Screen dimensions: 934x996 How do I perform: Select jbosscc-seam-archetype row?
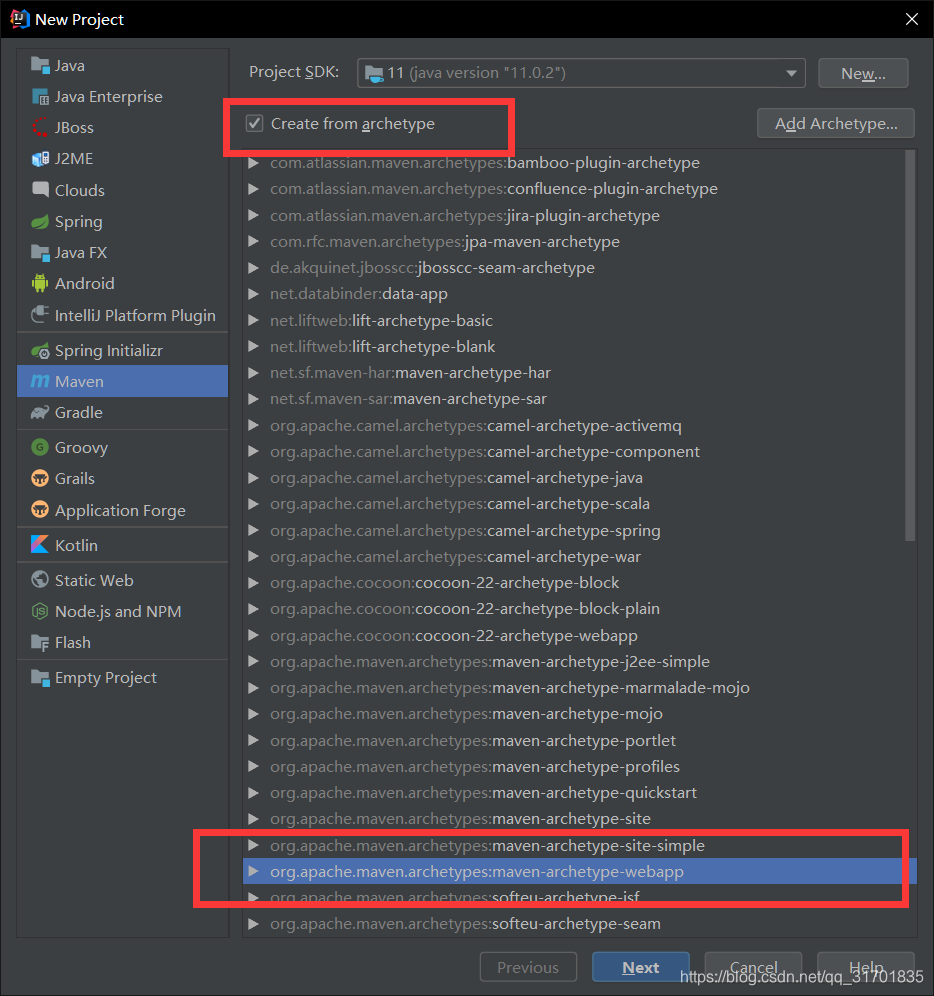point(579,267)
